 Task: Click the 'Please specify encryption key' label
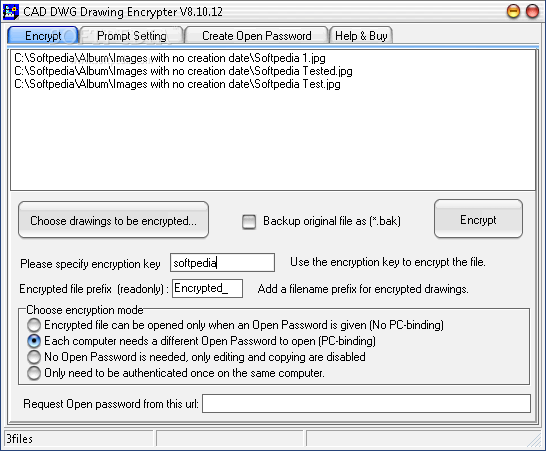pos(90,264)
